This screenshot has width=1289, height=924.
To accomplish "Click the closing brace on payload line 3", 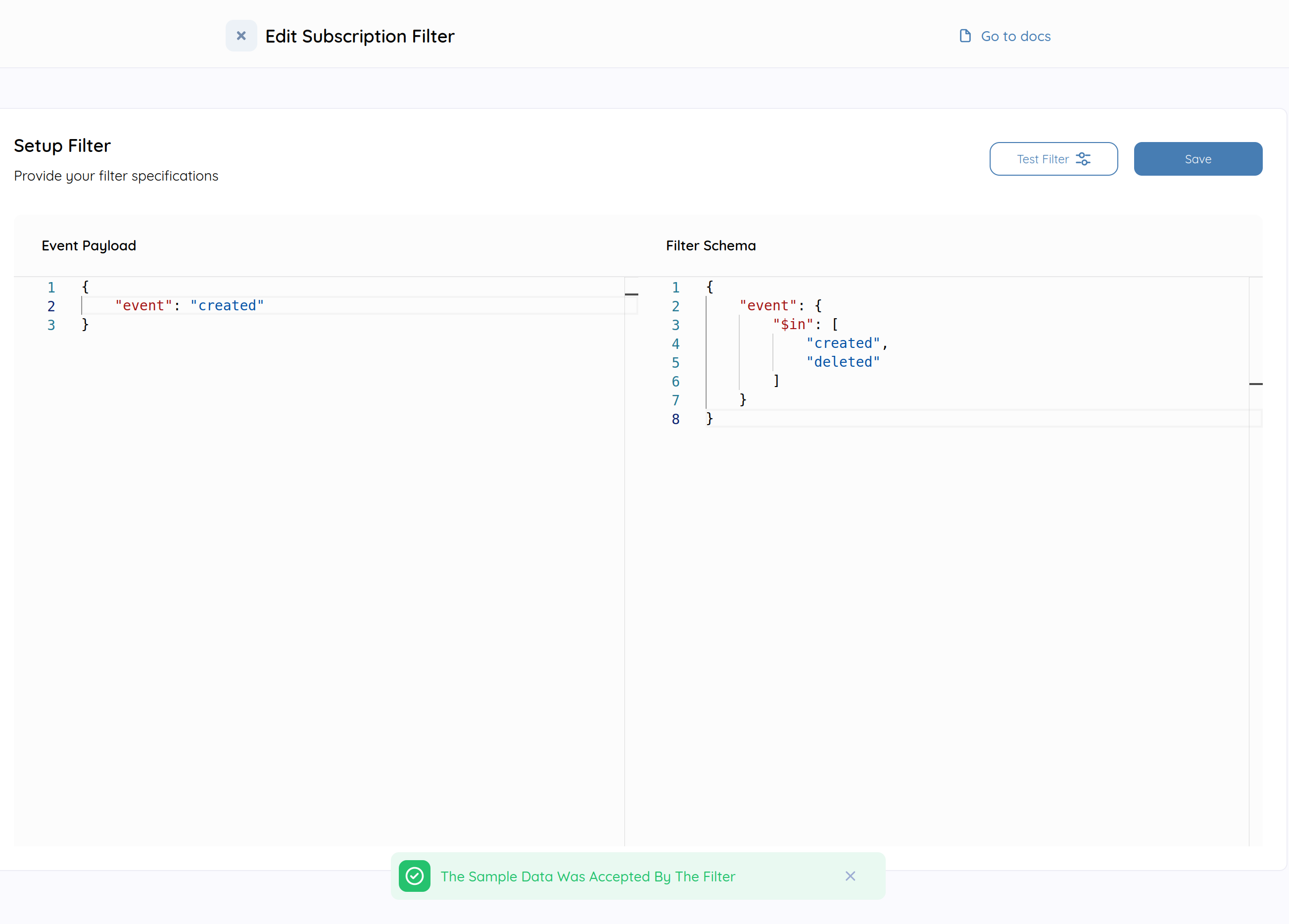I will tap(85, 324).
